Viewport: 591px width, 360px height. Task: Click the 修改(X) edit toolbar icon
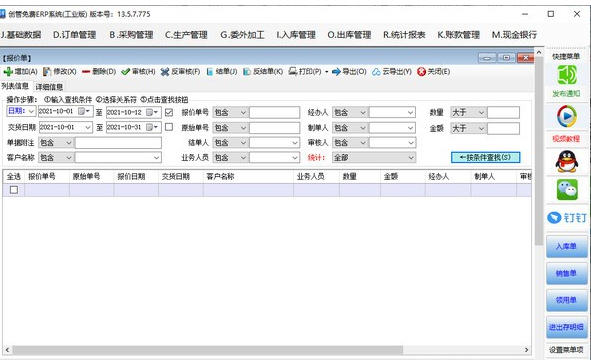click(x=47, y=72)
